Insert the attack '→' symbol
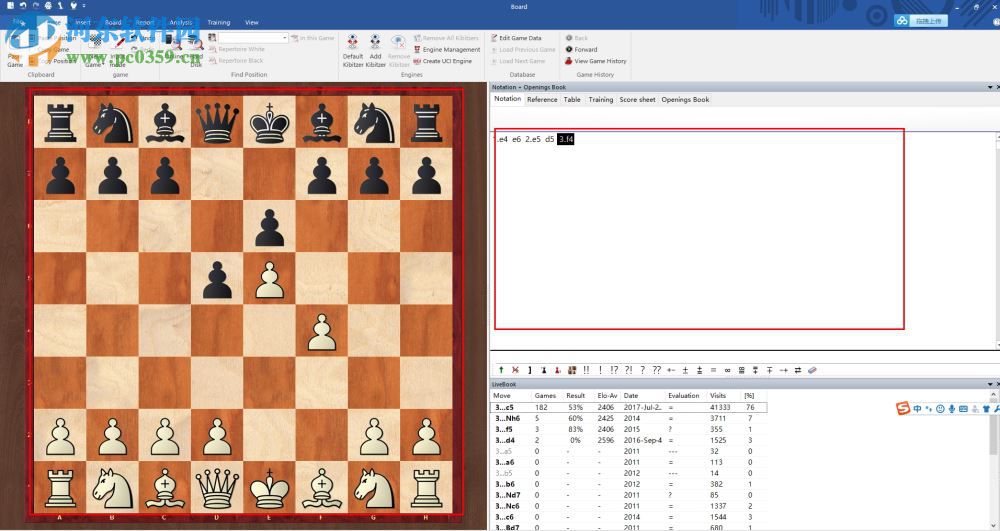Image resolution: width=1000 pixels, height=531 pixels. [x=784, y=370]
